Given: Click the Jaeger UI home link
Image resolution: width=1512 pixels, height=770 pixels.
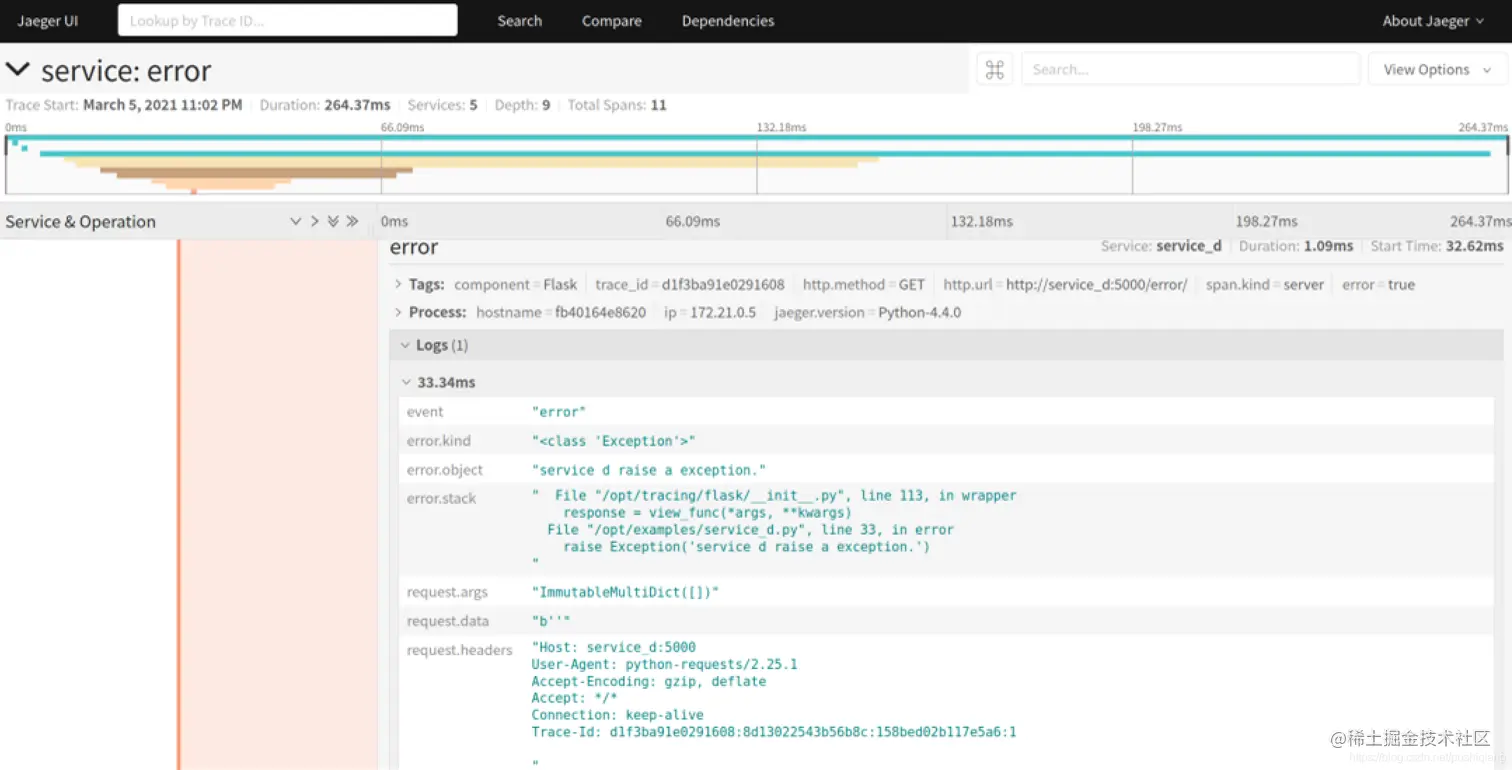Looking at the screenshot, I should coord(48,21).
